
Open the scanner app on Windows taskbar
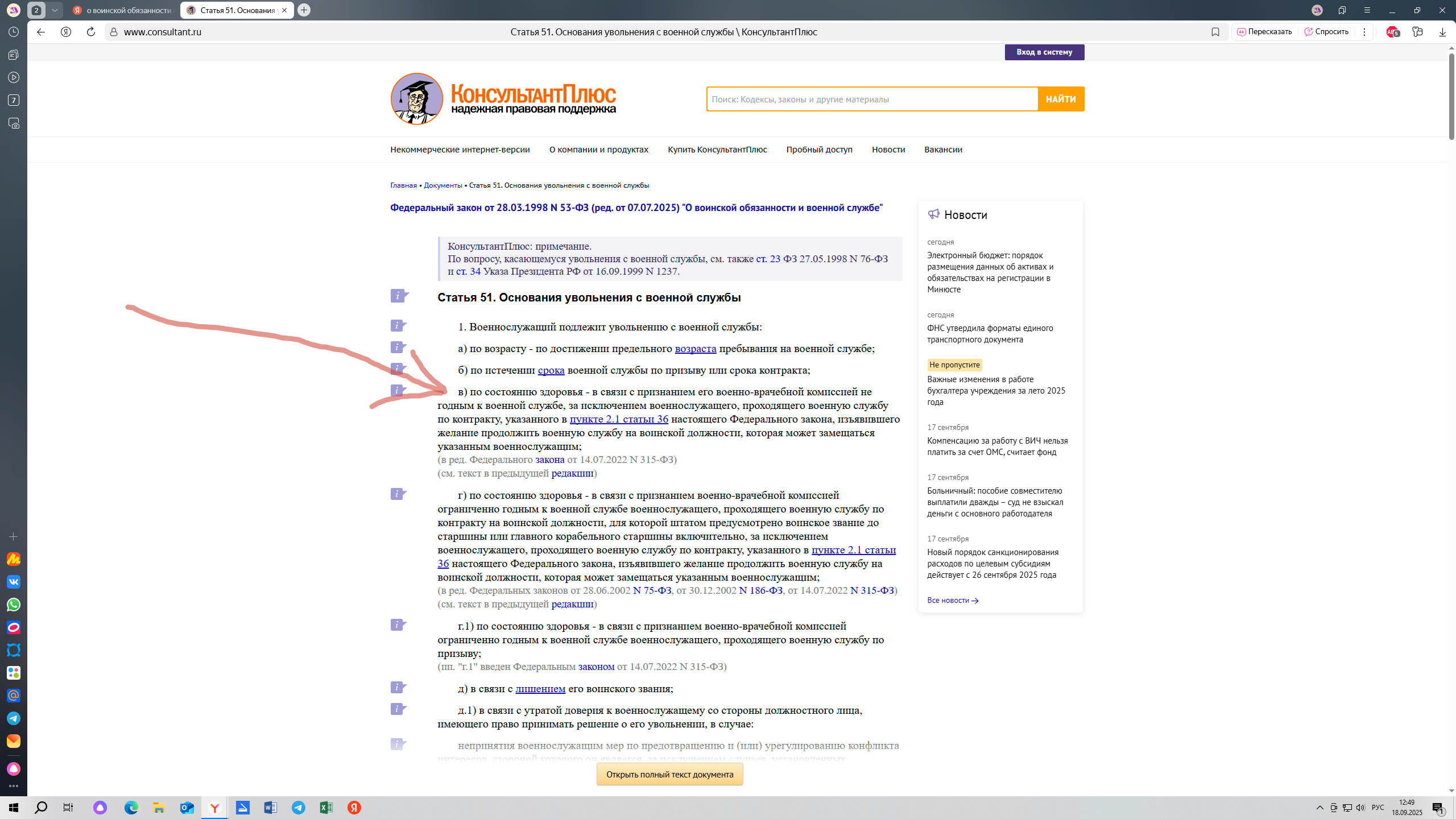coord(243,808)
